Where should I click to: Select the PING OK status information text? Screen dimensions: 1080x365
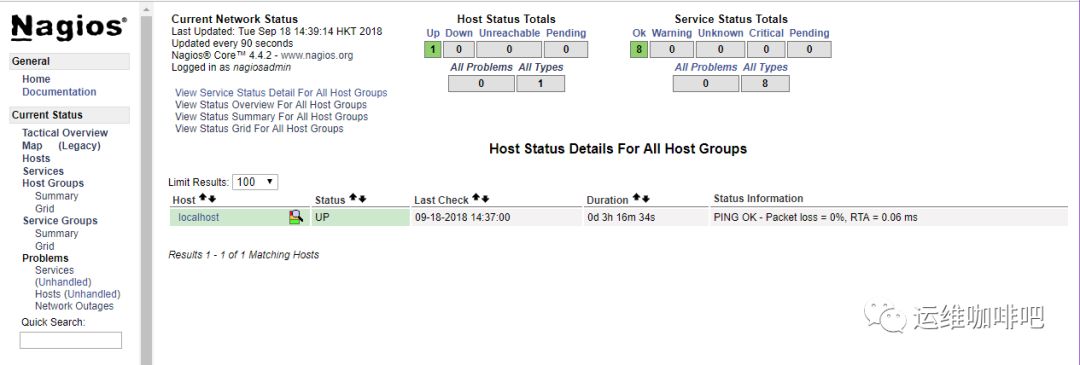[816, 218]
